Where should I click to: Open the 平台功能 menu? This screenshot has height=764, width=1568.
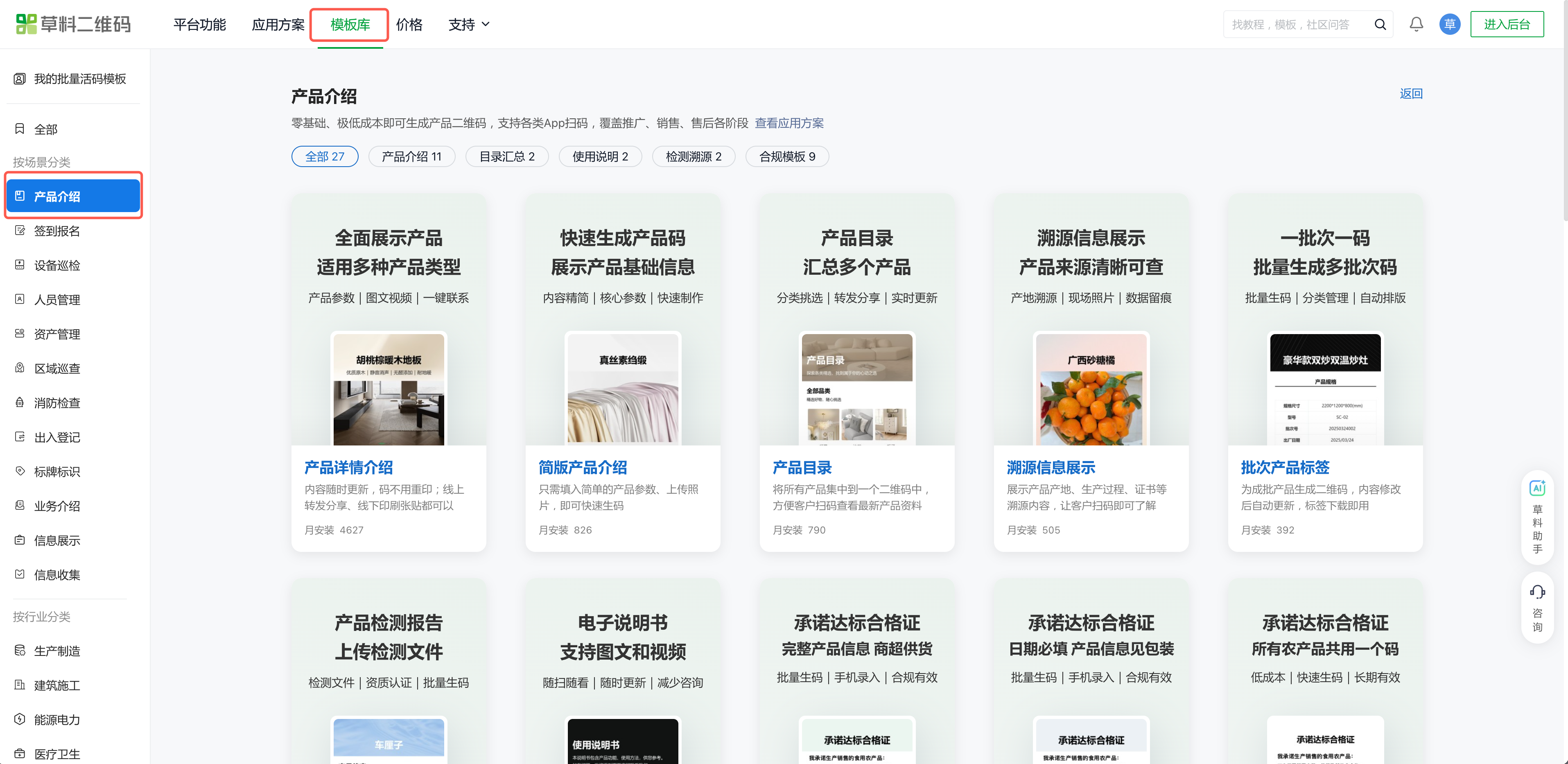(200, 24)
